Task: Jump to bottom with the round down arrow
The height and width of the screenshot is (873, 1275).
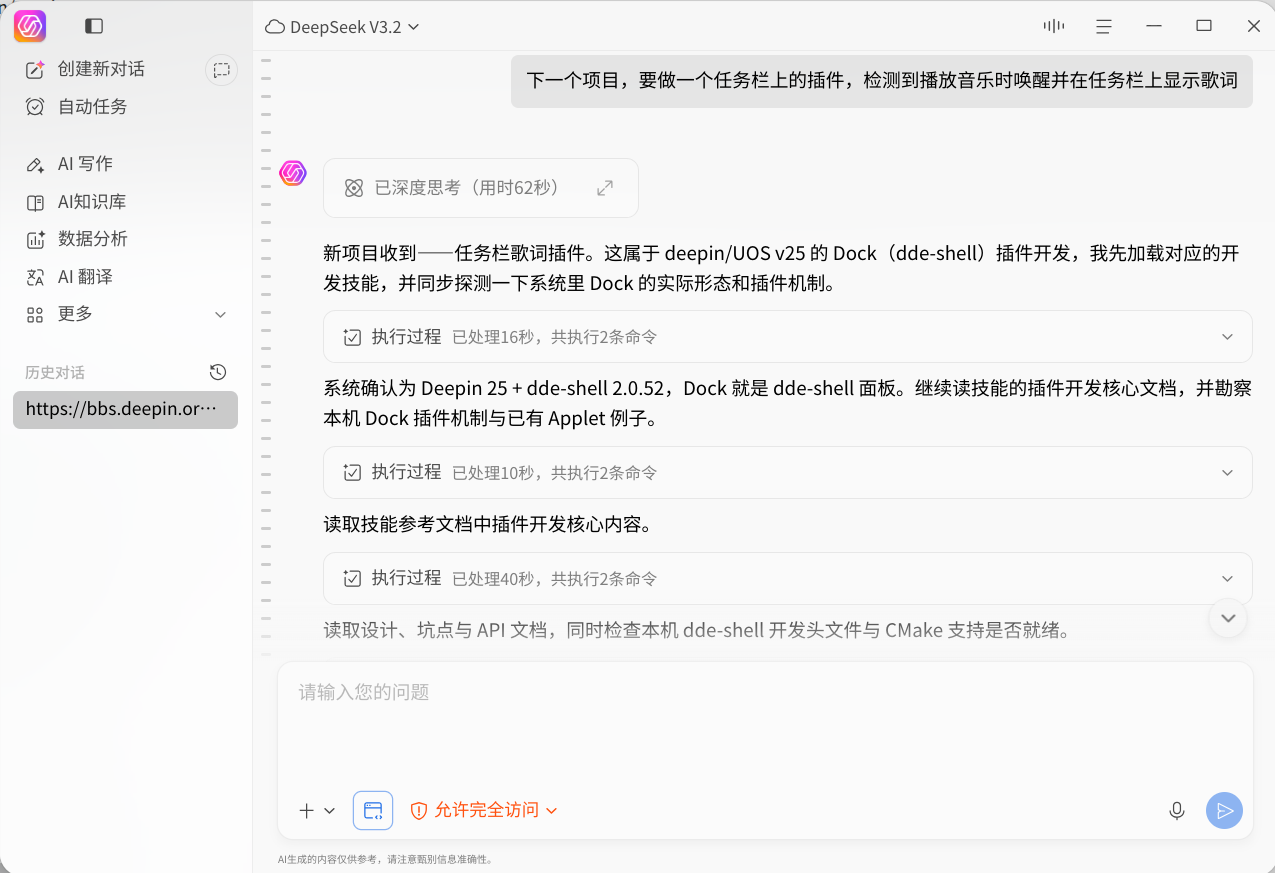Action: click(x=1228, y=618)
